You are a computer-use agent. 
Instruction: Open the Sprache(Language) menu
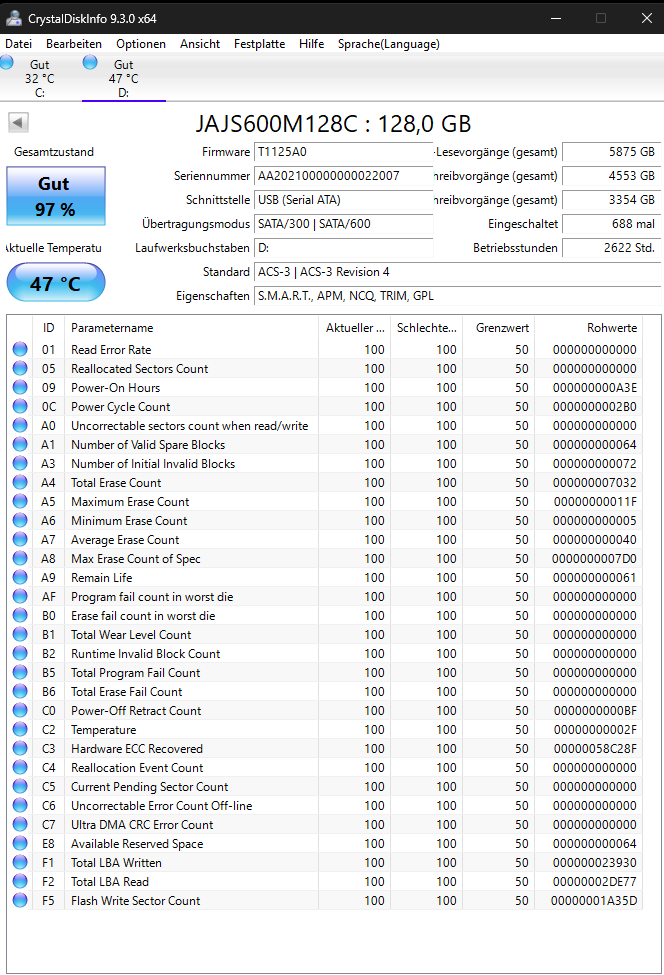(x=389, y=44)
